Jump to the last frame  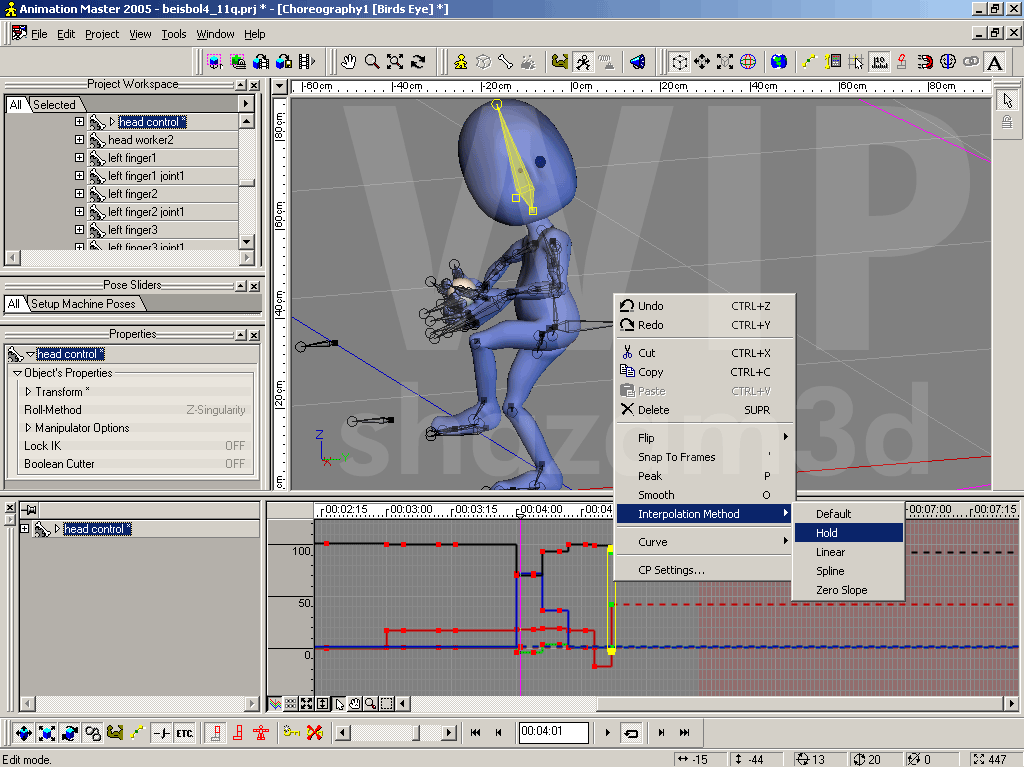click(684, 733)
